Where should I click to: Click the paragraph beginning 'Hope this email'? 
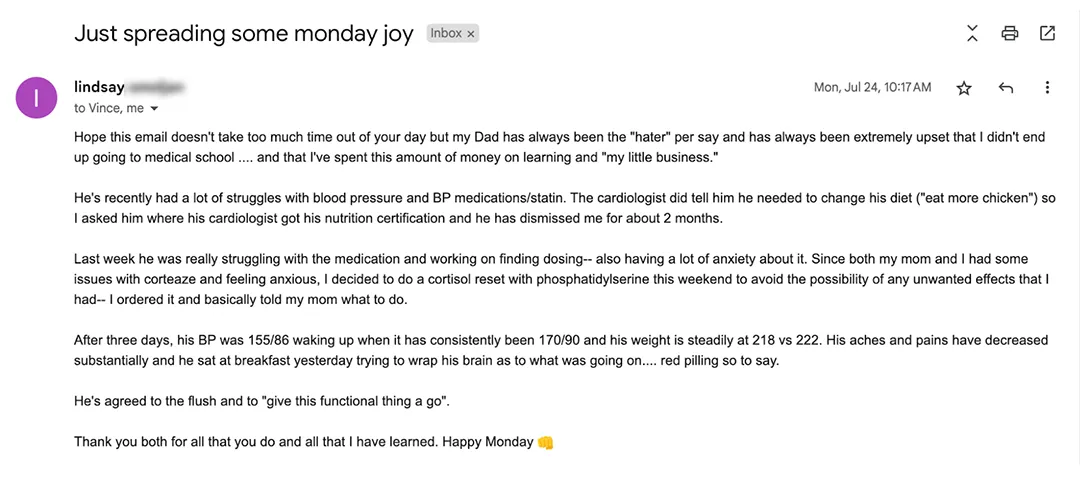[560, 147]
